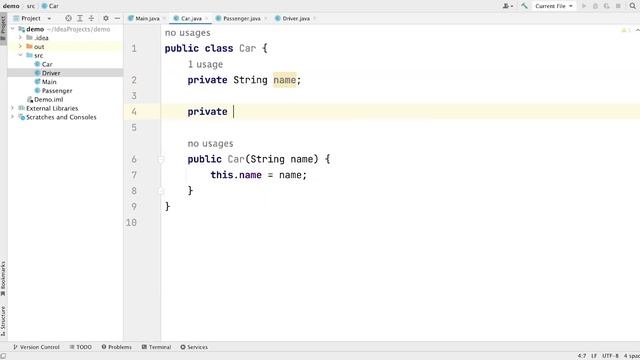
Task: Click the warning indicator in editor corner
Action: 625,30
